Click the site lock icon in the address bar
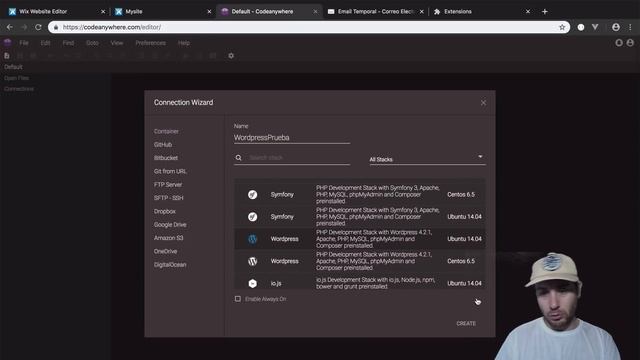640x360 pixels. 56,27
